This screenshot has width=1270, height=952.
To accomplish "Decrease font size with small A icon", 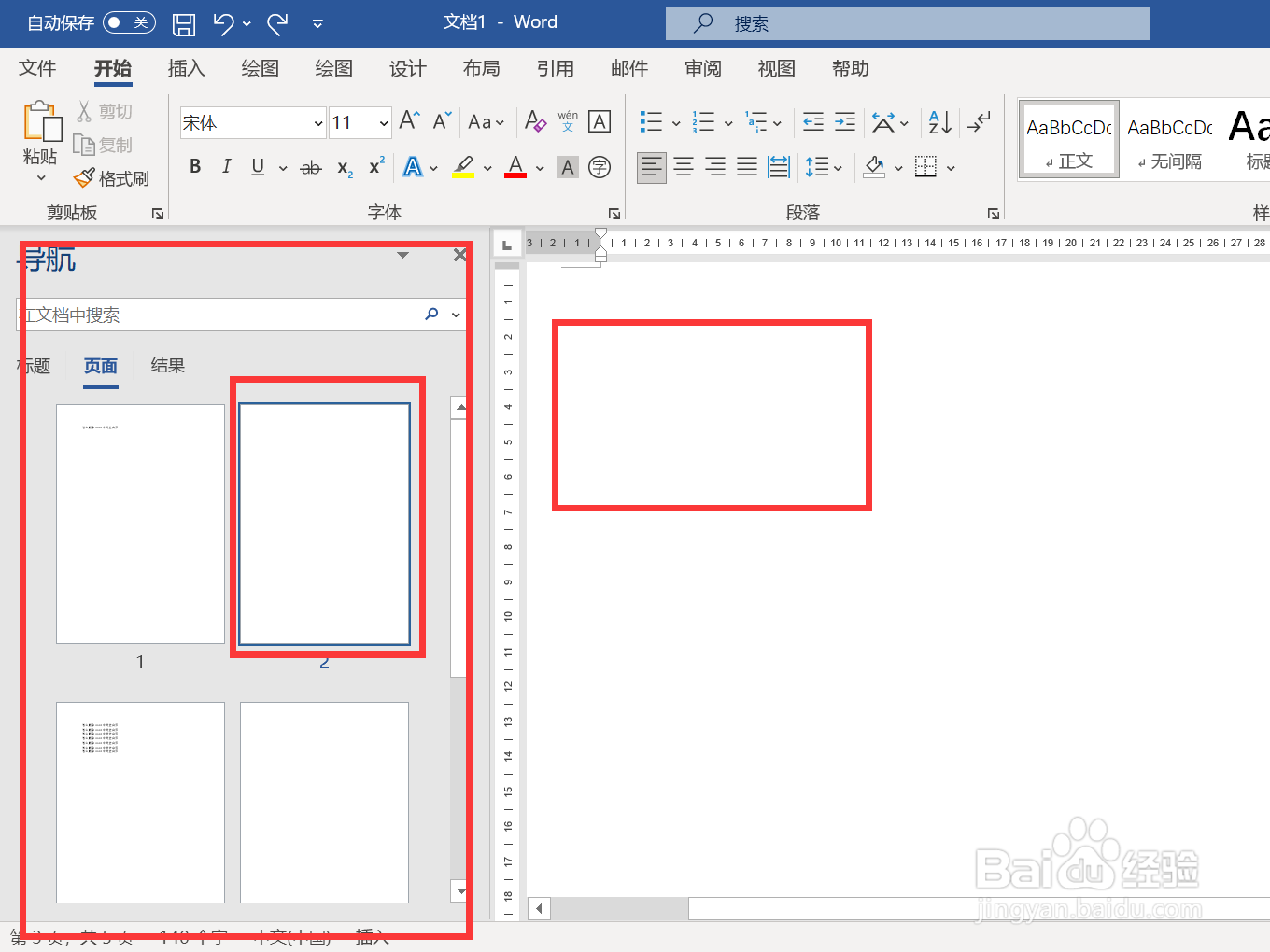I will (442, 120).
